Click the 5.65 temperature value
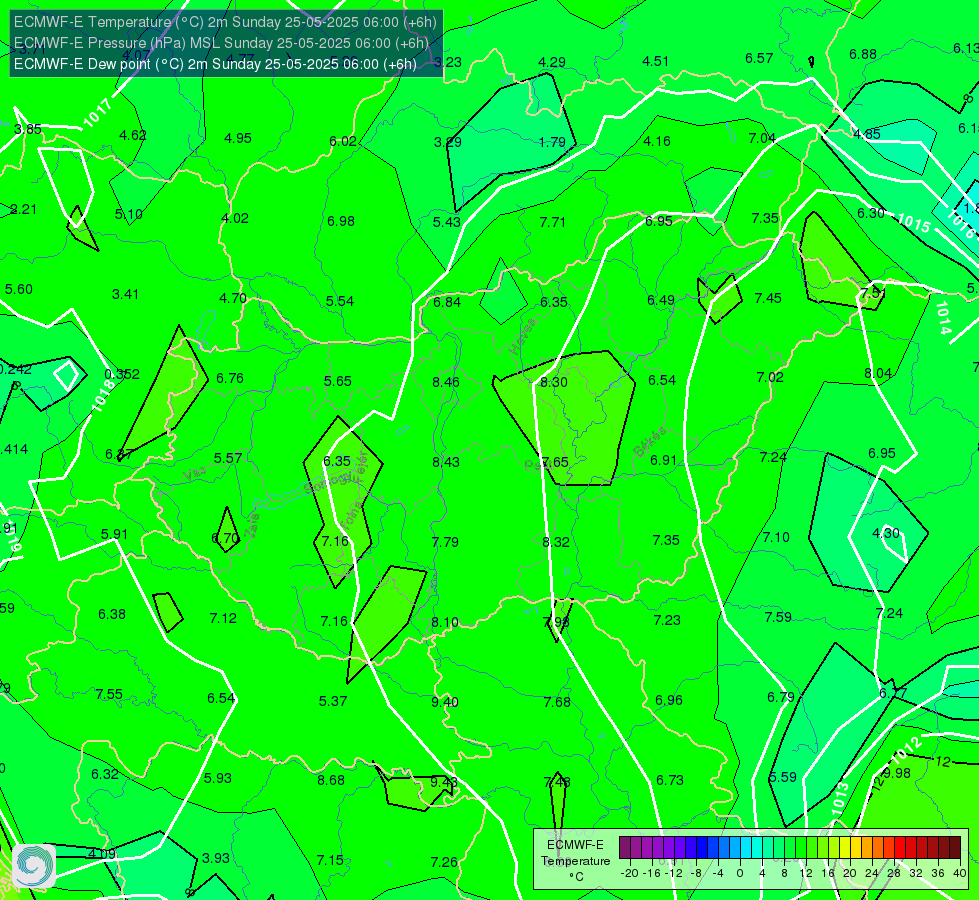The image size is (979, 900). tap(338, 381)
